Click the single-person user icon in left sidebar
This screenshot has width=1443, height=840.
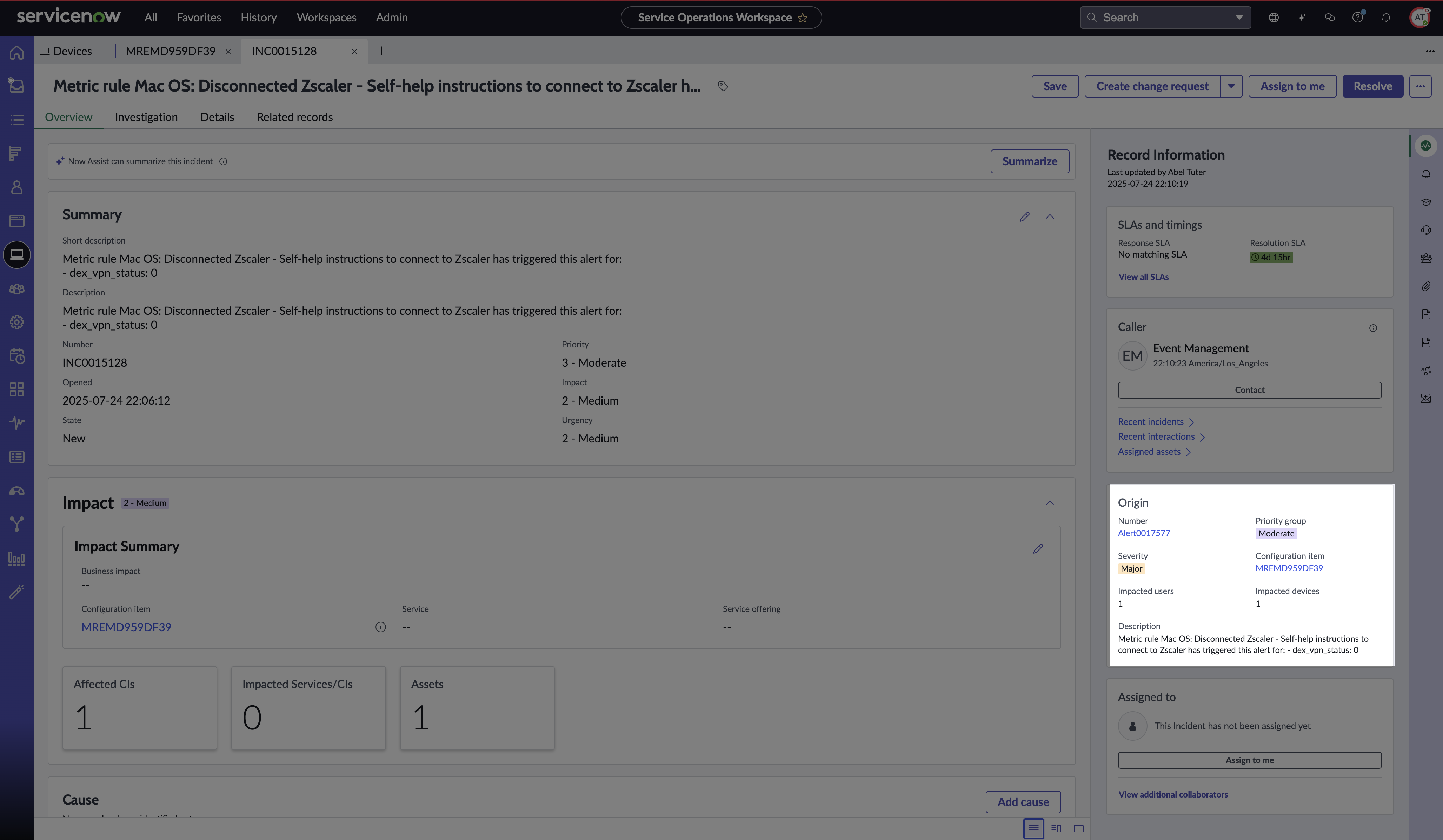click(16, 187)
